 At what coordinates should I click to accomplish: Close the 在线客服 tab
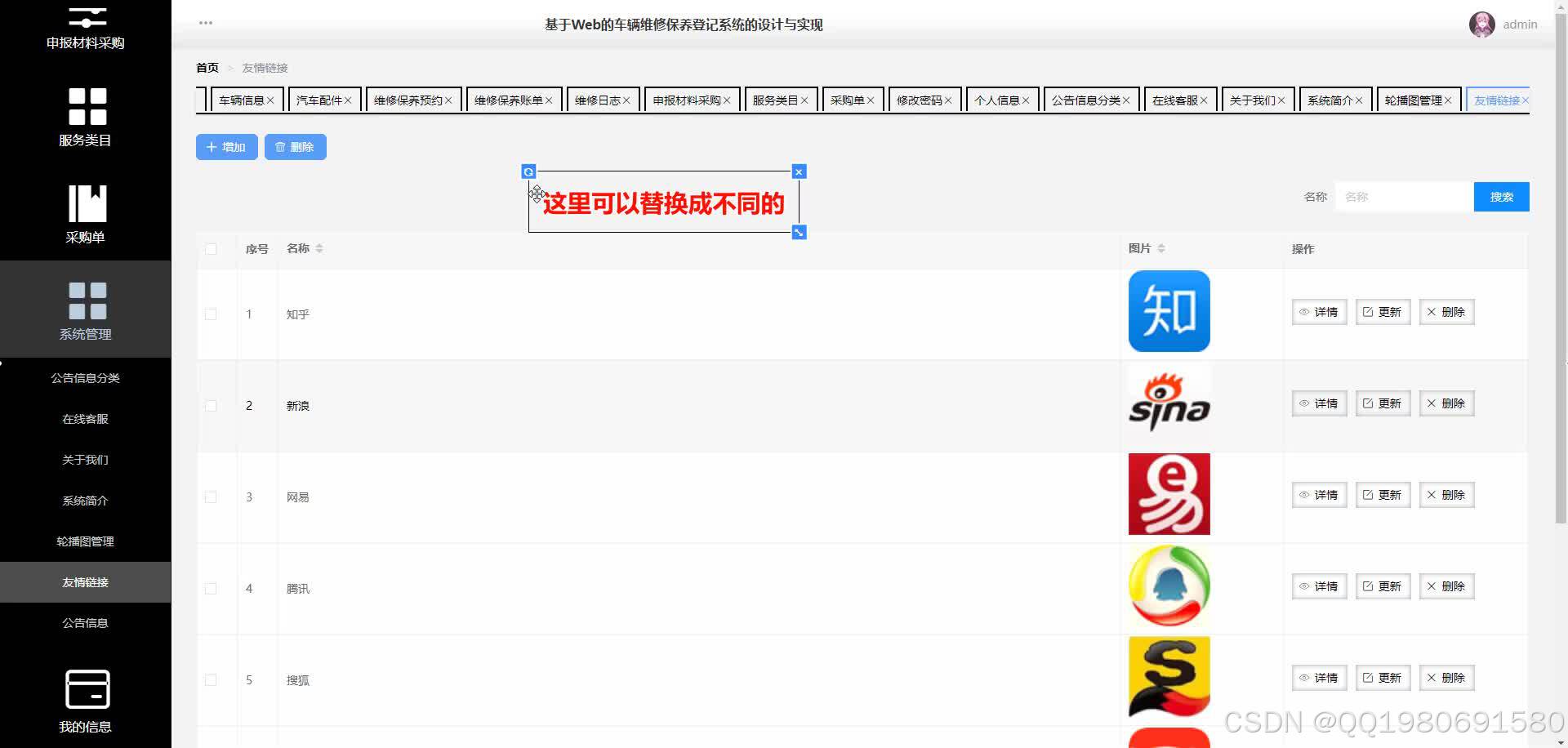coord(1204,100)
